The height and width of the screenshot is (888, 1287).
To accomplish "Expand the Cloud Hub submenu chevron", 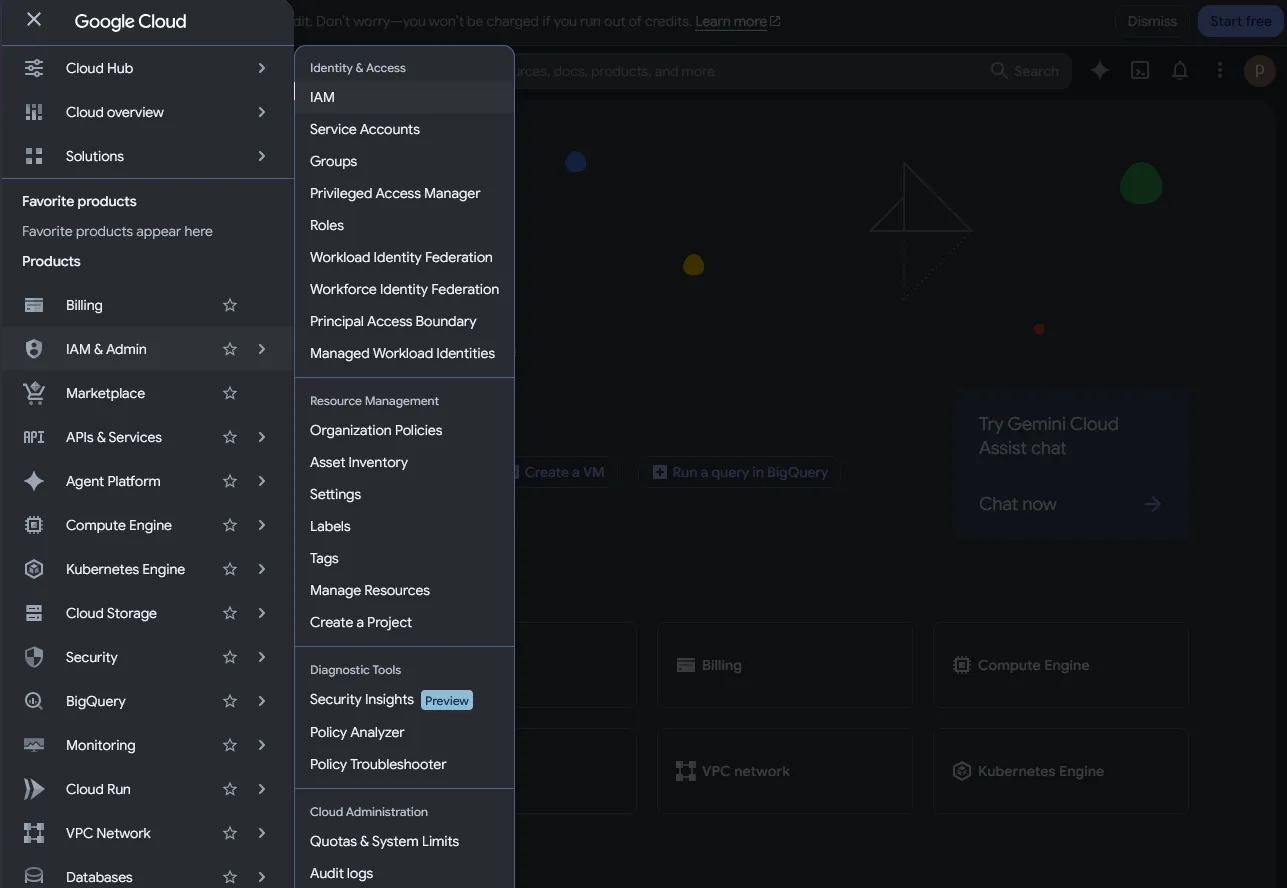I will (262, 68).
